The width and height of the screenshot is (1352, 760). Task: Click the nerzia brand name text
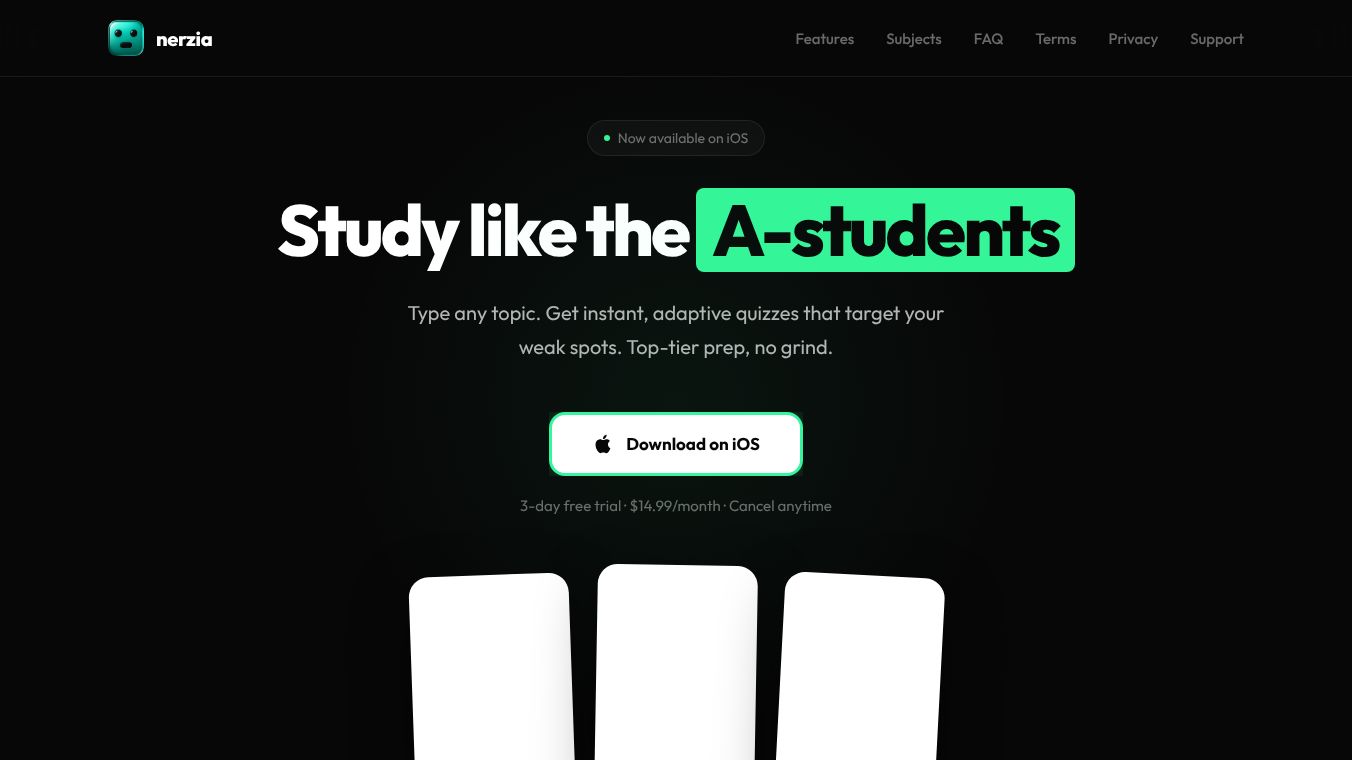[184, 40]
